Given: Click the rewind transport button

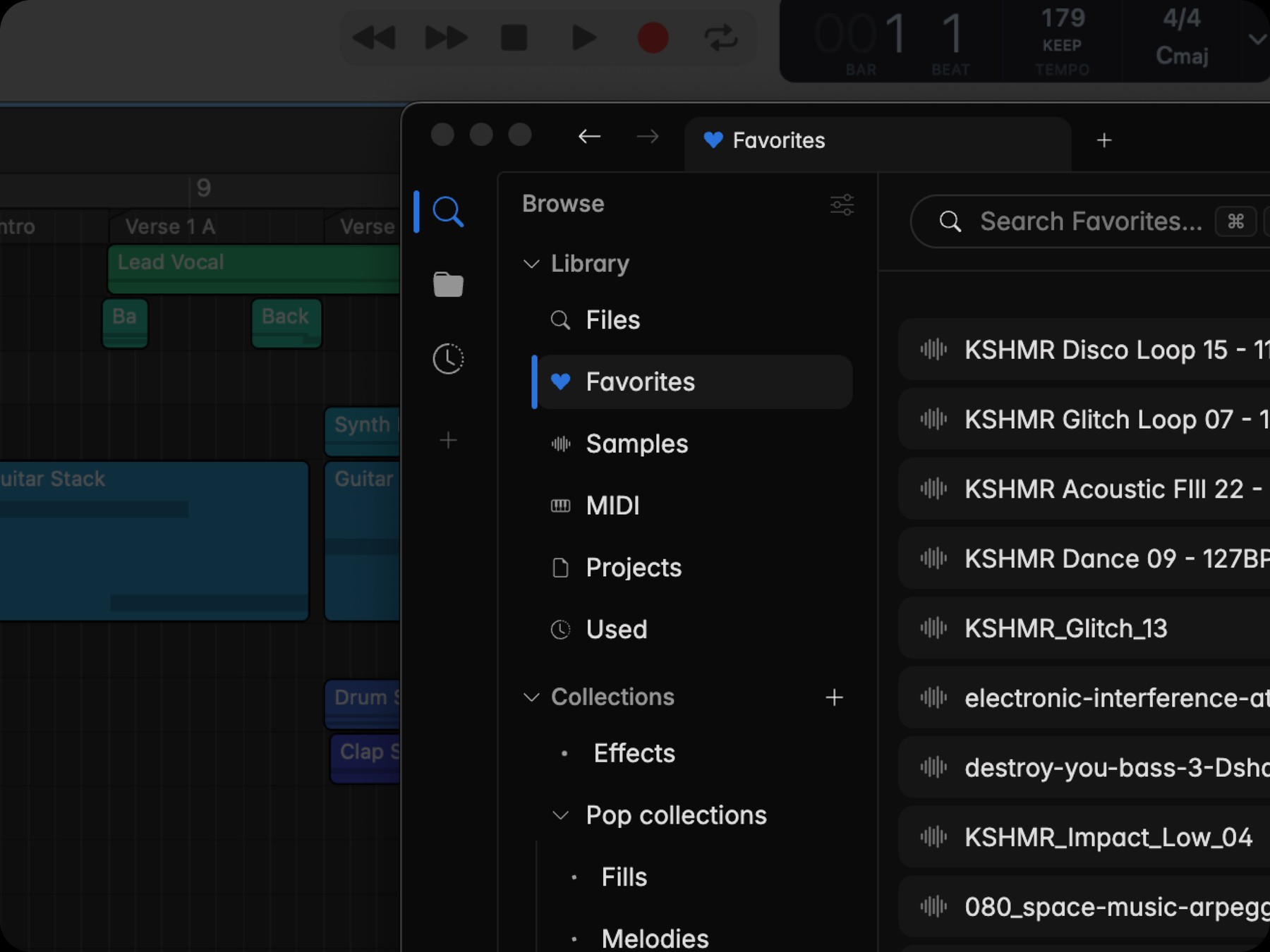Looking at the screenshot, I should [374, 38].
